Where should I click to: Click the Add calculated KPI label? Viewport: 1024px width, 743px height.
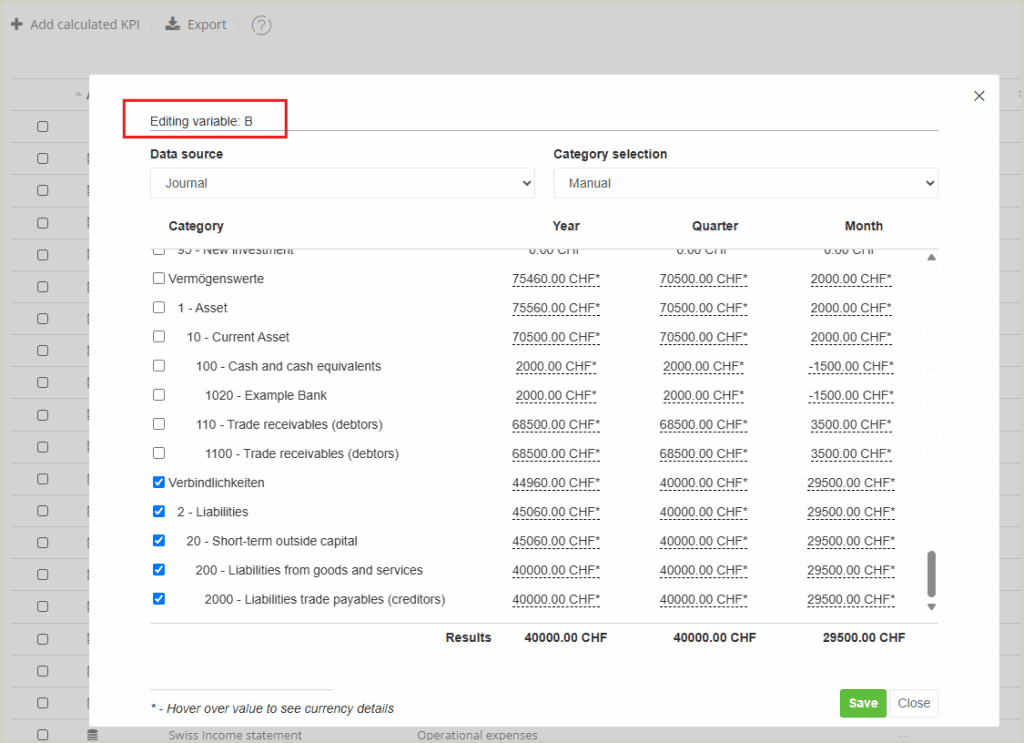coord(85,25)
